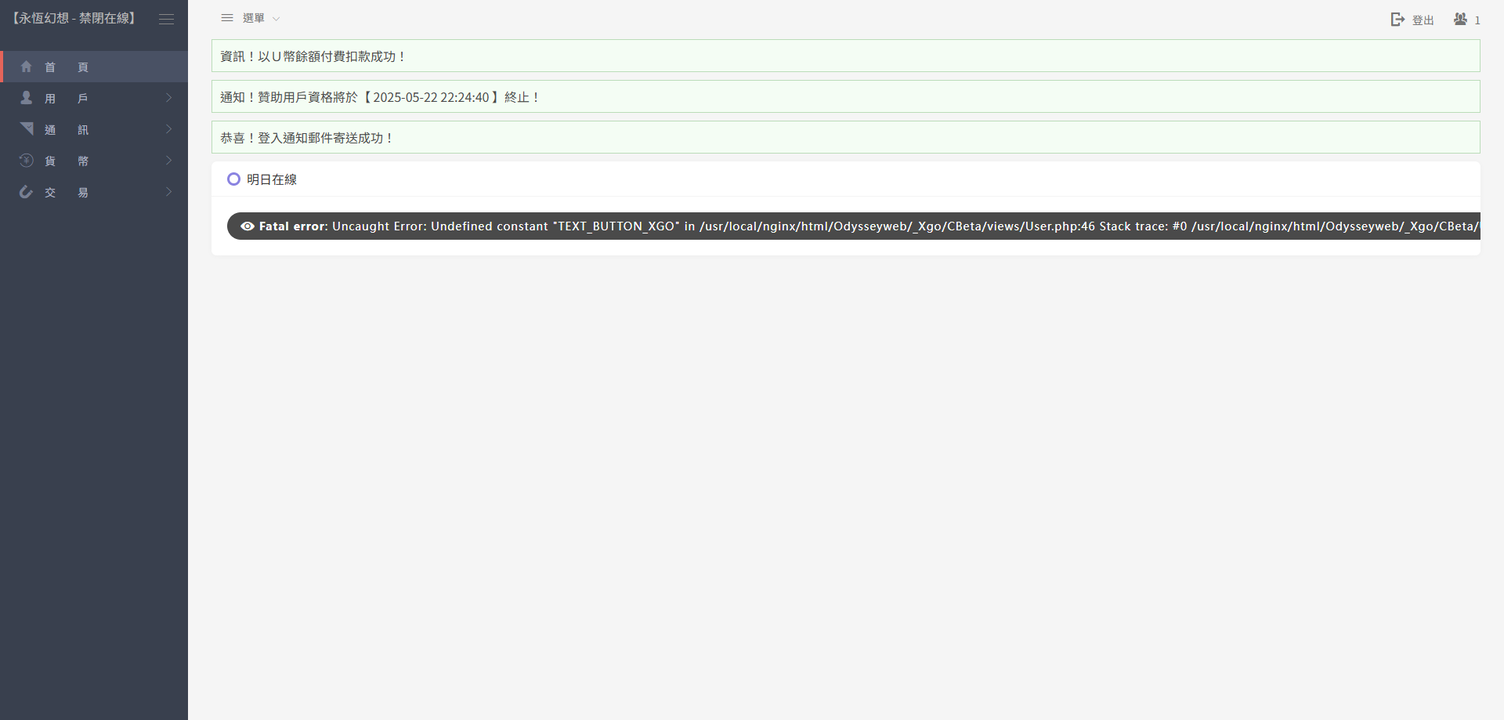Select the 用戶 sidebar menu label
This screenshot has height=720, width=1504.
tap(67, 99)
